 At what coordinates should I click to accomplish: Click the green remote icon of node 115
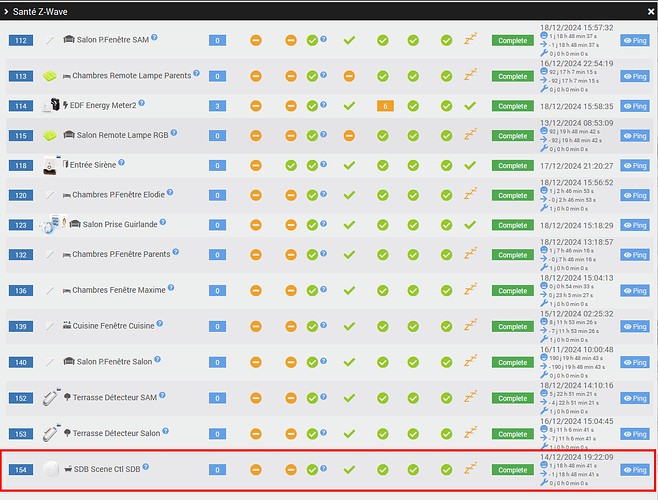50,136
